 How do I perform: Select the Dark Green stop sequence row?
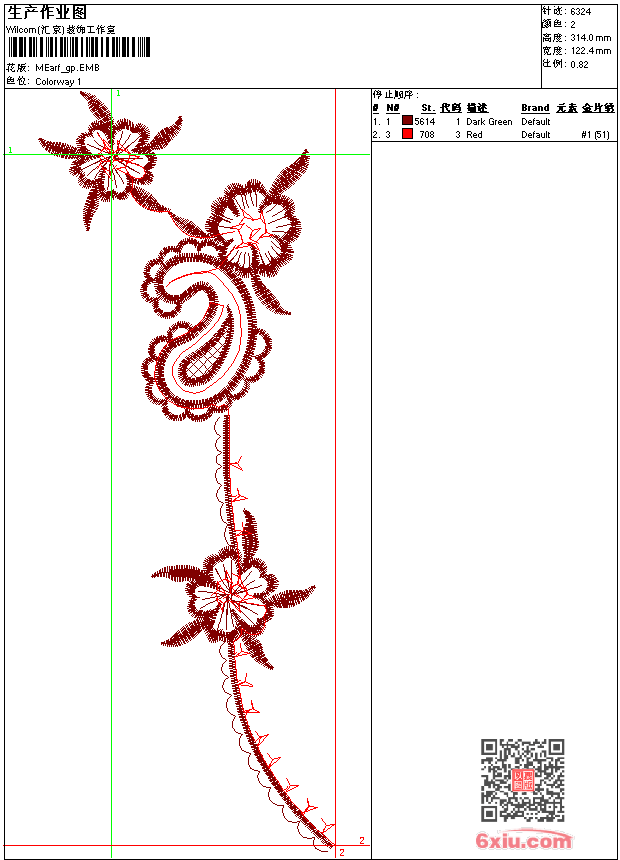point(494,121)
